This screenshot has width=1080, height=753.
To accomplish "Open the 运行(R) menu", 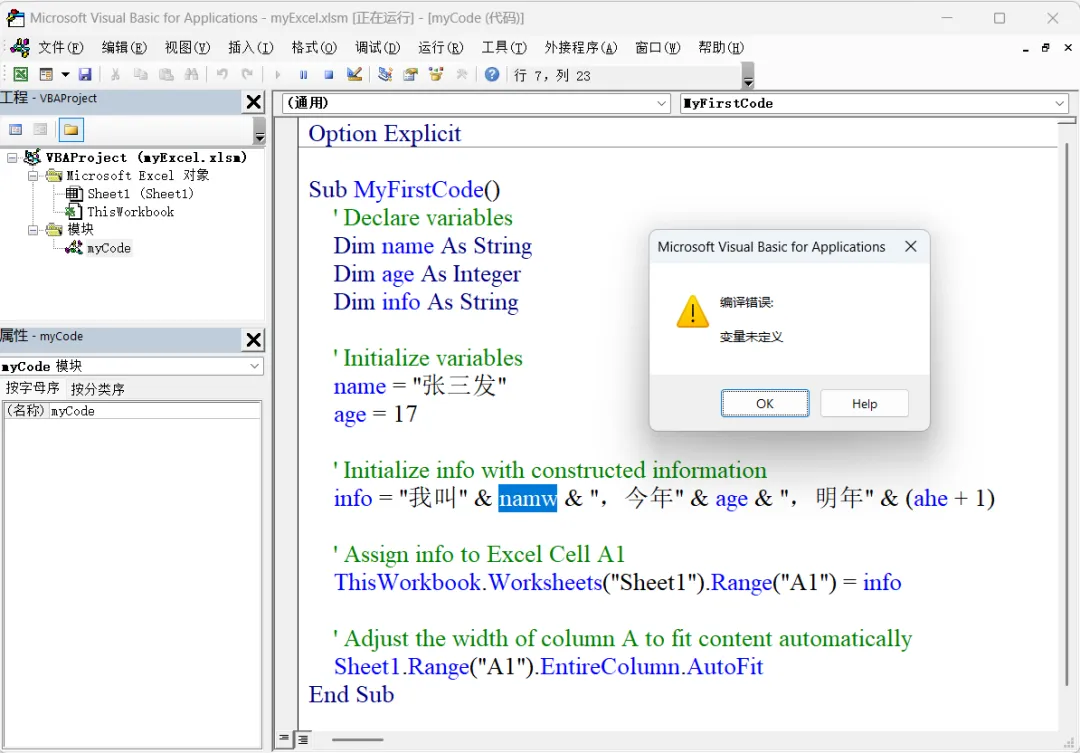I will [x=441, y=48].
